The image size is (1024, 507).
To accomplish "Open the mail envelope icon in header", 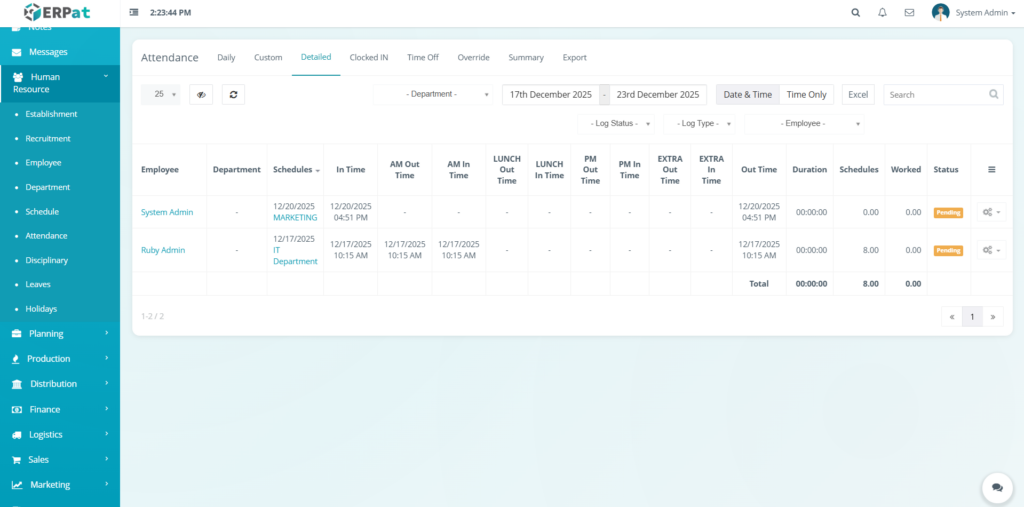I will click(x=909, y=13).
